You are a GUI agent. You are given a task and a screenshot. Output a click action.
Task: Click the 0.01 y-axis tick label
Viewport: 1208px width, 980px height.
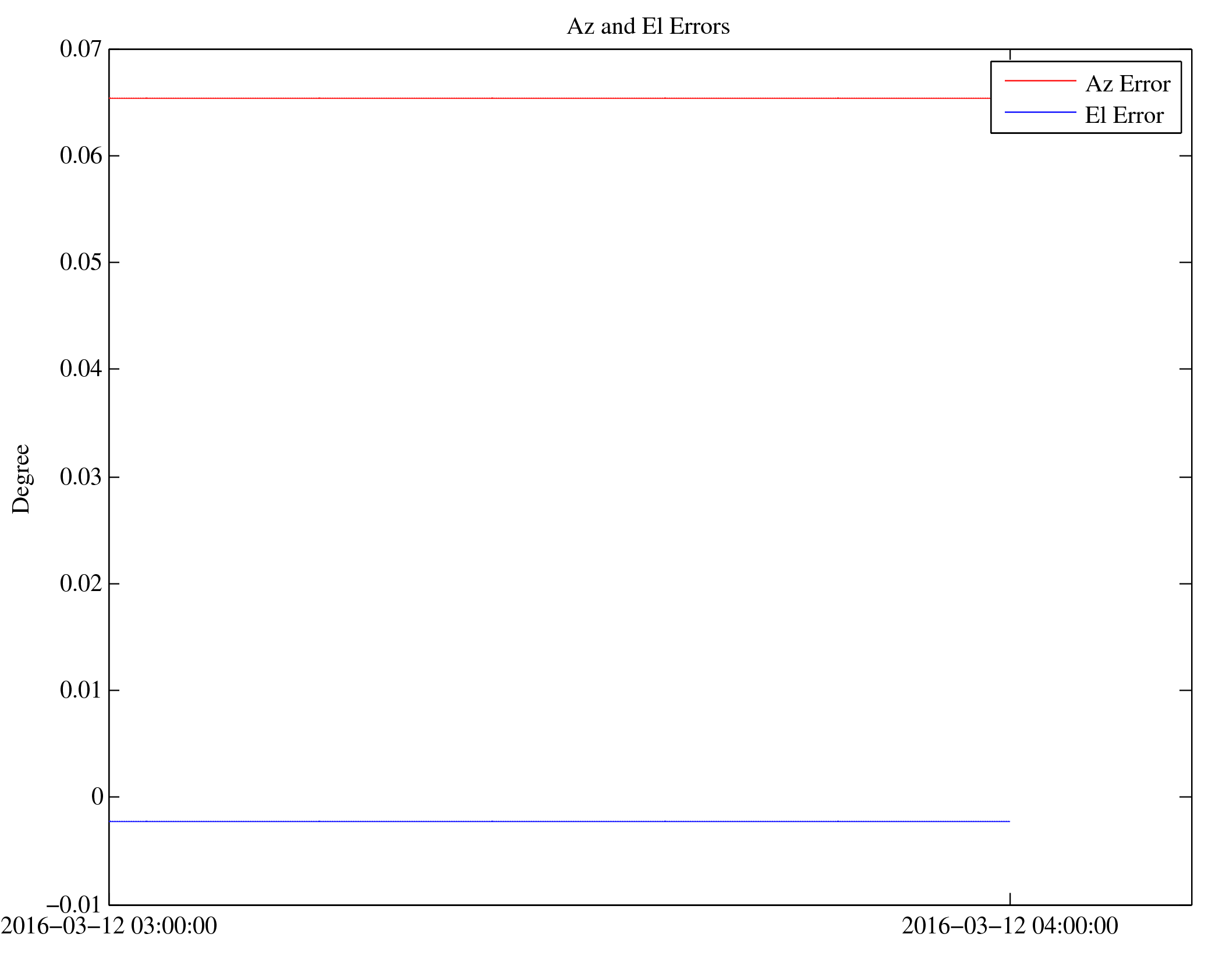tap(80, 690)
